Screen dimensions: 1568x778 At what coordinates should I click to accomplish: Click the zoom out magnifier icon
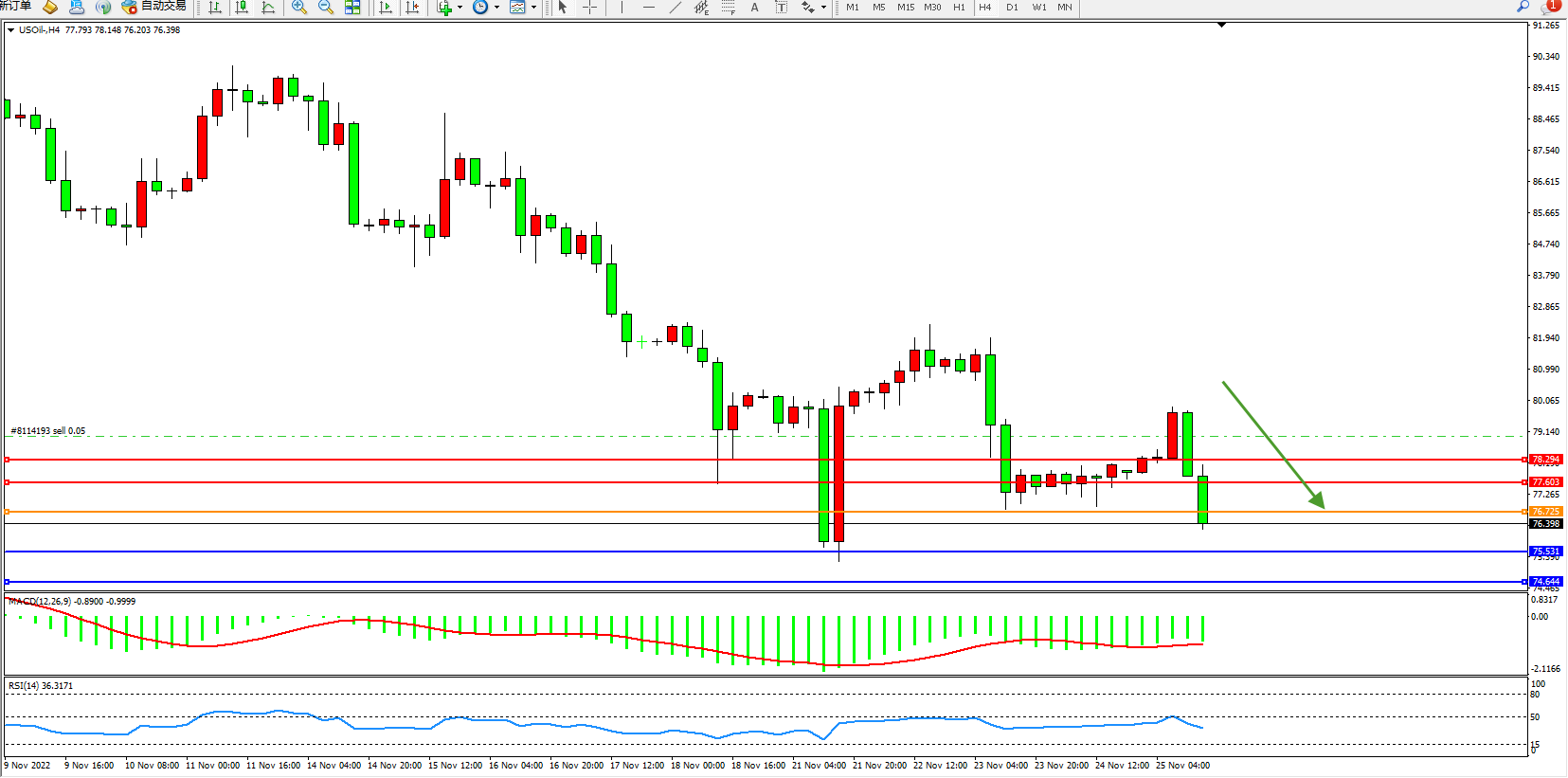[x=326, y=8]
